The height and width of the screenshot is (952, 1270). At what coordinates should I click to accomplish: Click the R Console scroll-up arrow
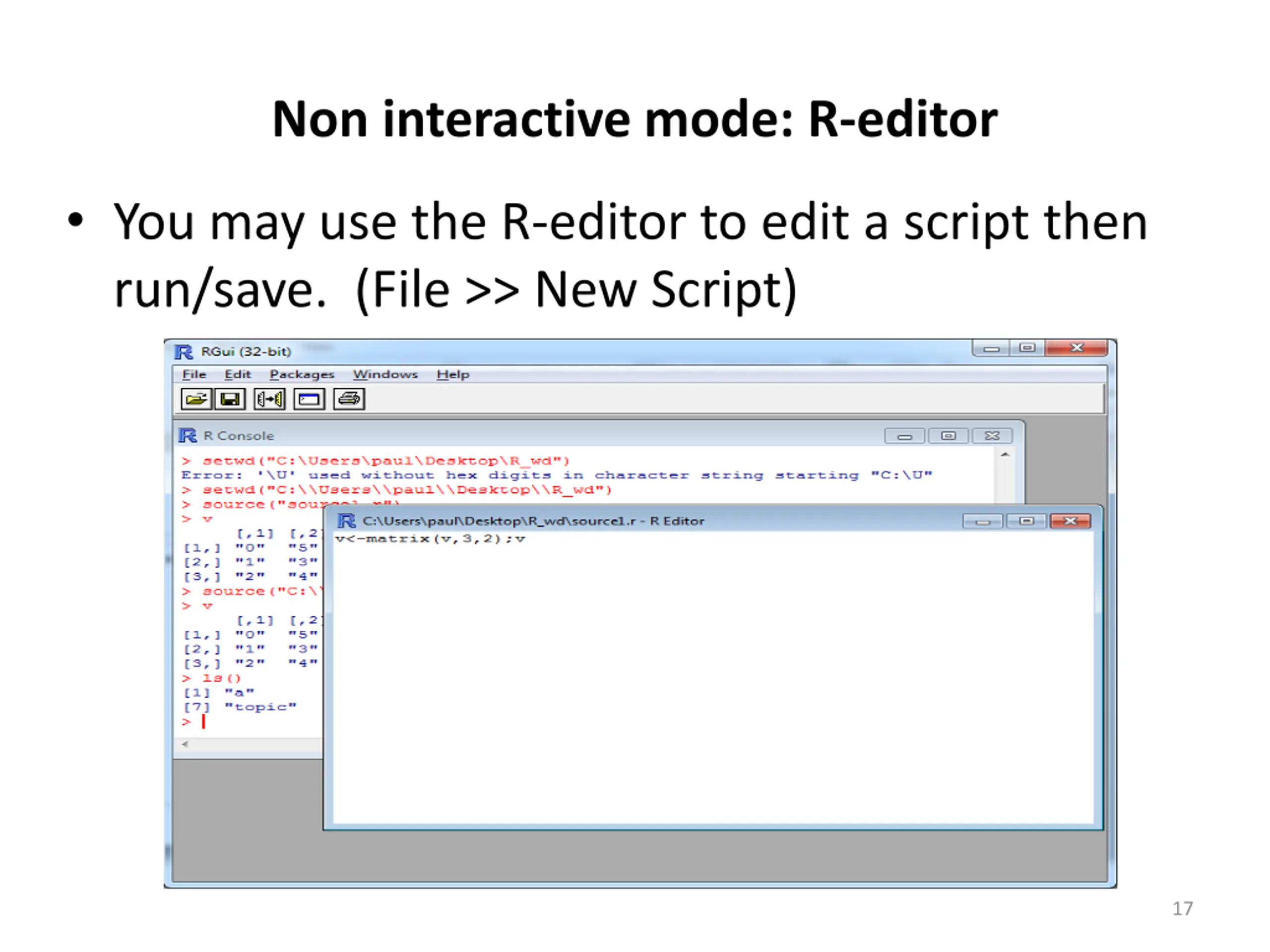pos(1005,455)
